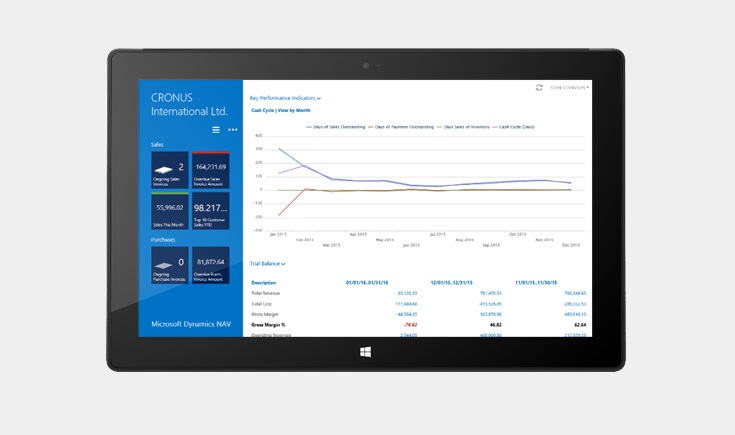Click the Gross Margin row label
The width and height of the screenshot is (735, 435).
(x=265, y=315)
